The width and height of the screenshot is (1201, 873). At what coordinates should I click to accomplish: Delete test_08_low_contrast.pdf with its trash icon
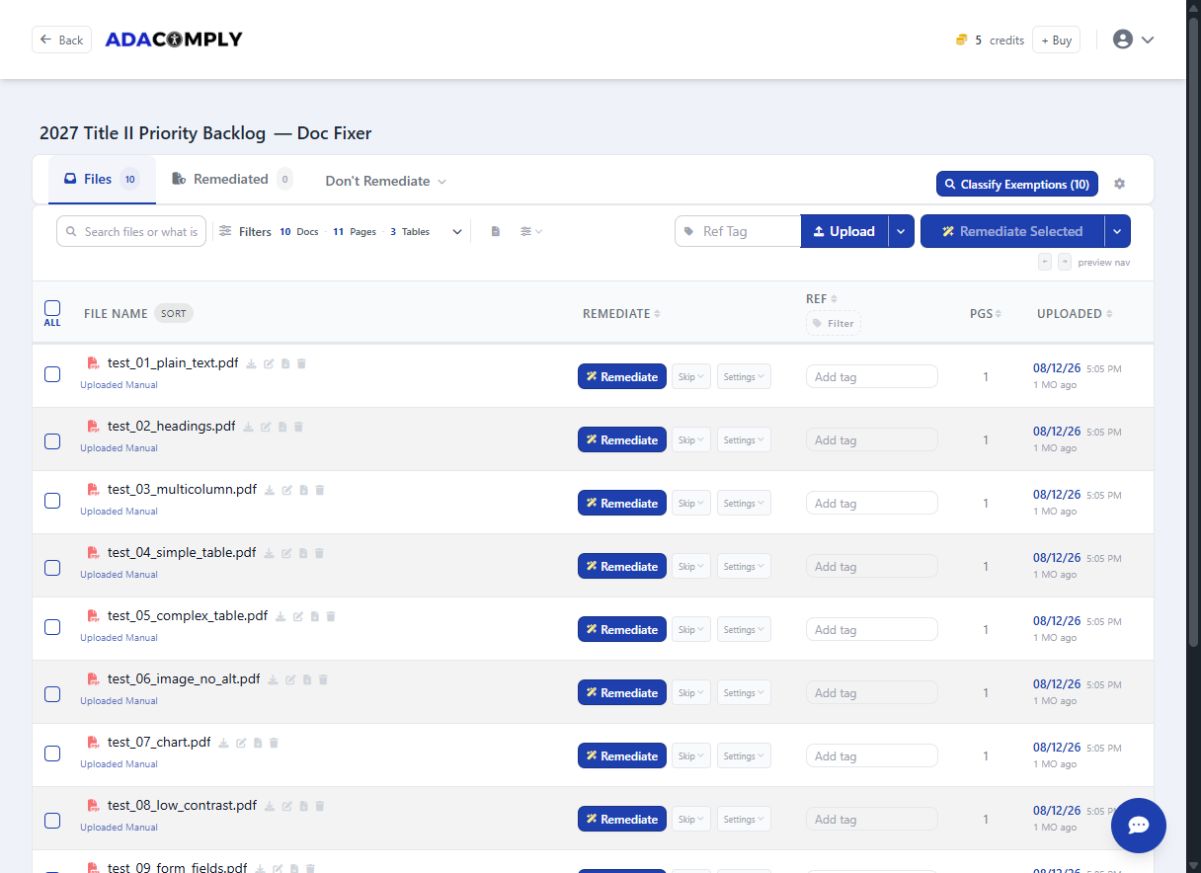click(x=319, y=806)
